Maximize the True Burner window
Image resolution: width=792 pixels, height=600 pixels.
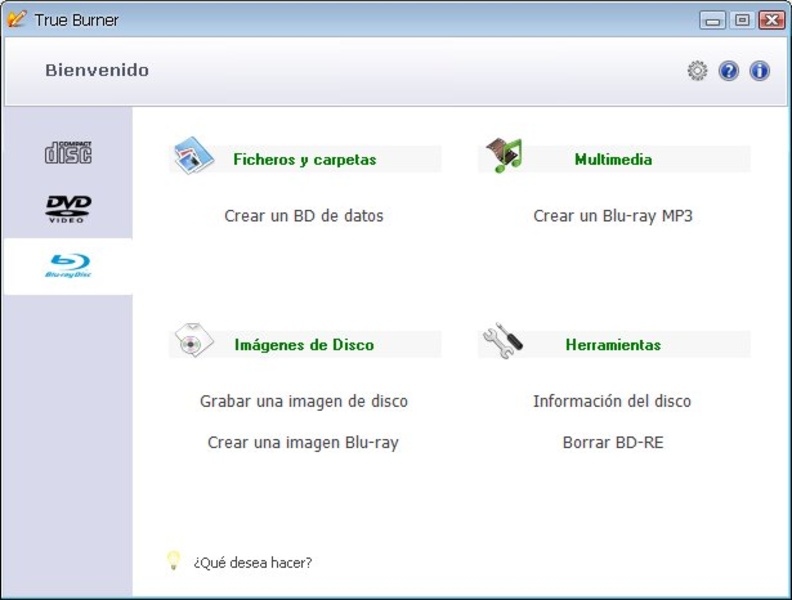pyautogui.click(x=742, y=20)
